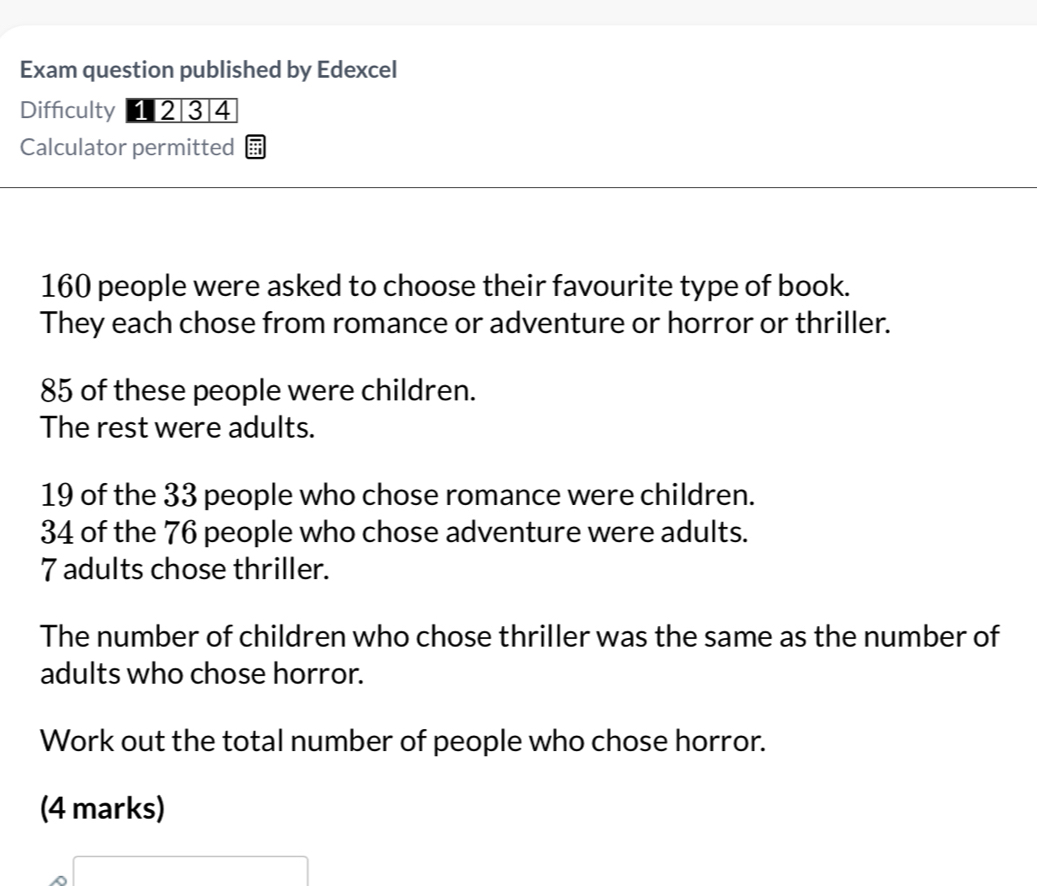Click the 'Work out the total number' sentence
Screen dimensions: 1037x886
pyautogui.click(x=404, y=741)
